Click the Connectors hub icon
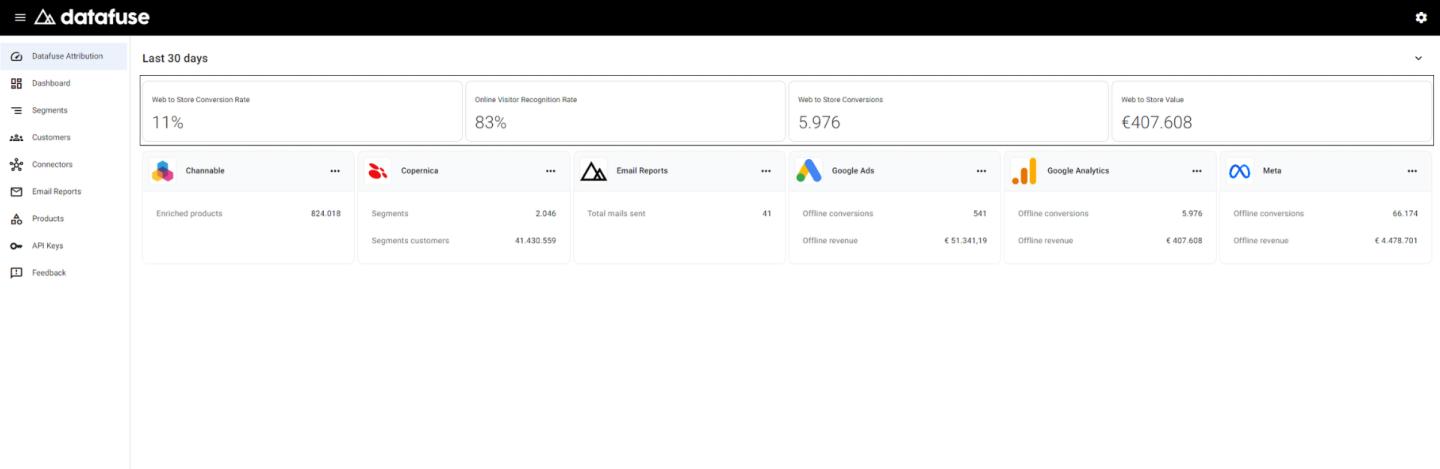Image resolution: width=1440 pixels, height=469 pixels. tap(16, 164)
